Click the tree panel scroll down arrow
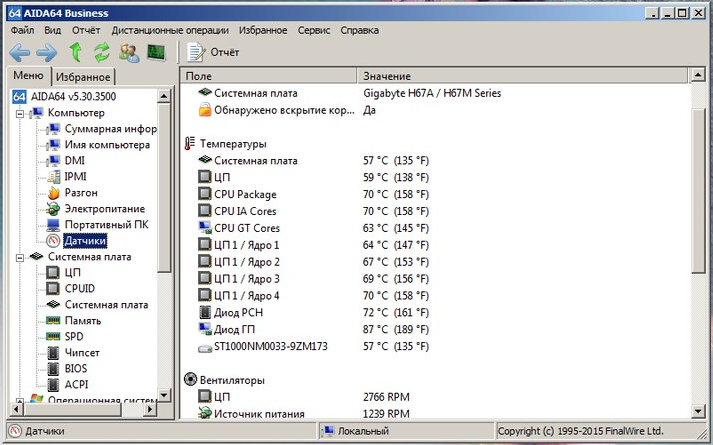713x445 pixels. (164, 395)
